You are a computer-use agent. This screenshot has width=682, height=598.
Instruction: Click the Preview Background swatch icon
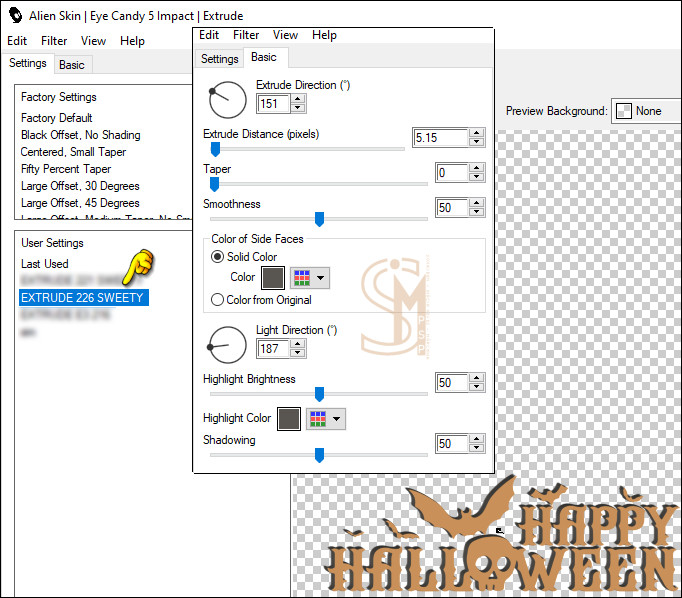point(623,111)
